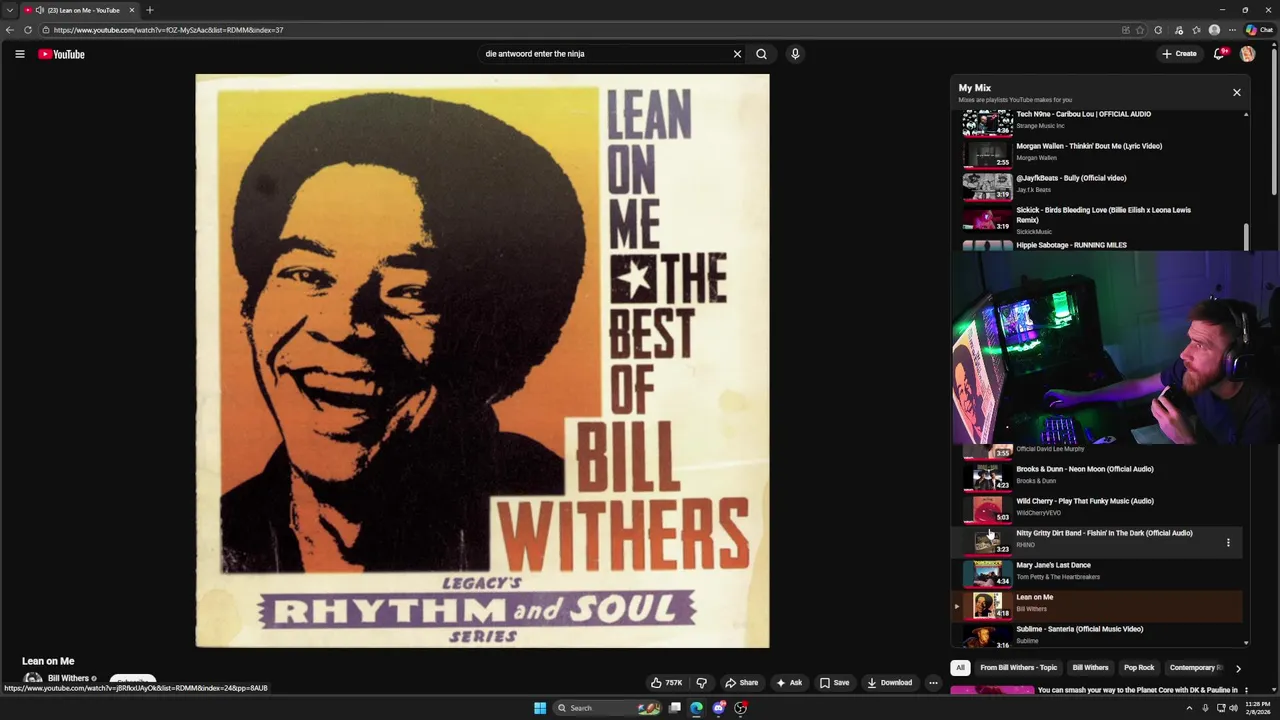
Task: Open the Favorites list icon
Action: point(1196,30)
